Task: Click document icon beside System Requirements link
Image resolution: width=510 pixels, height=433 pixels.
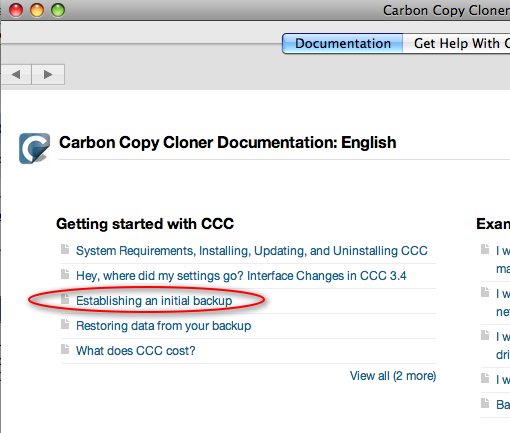Action: [x=65, y=249]
